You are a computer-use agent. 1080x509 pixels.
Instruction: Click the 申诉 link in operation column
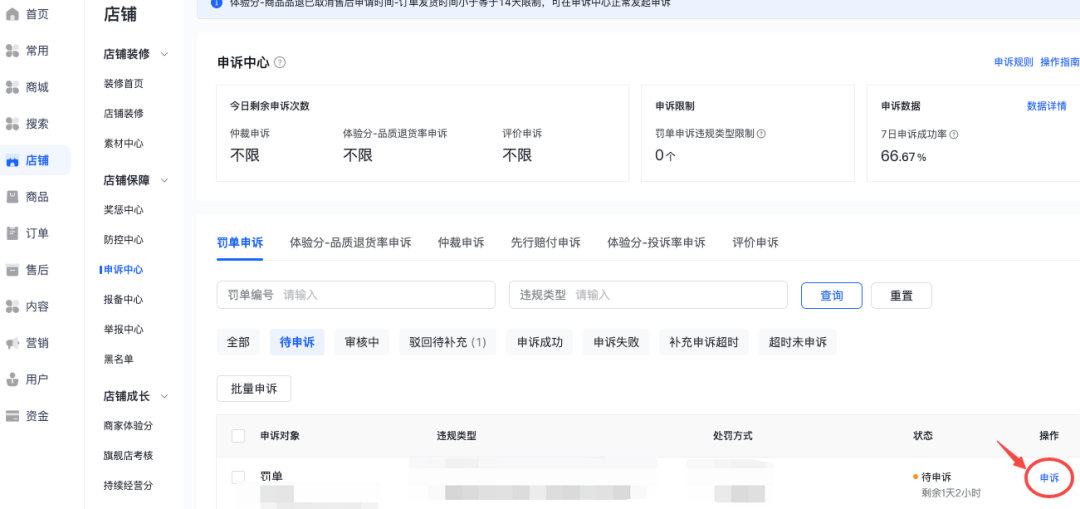(1049, 478)
